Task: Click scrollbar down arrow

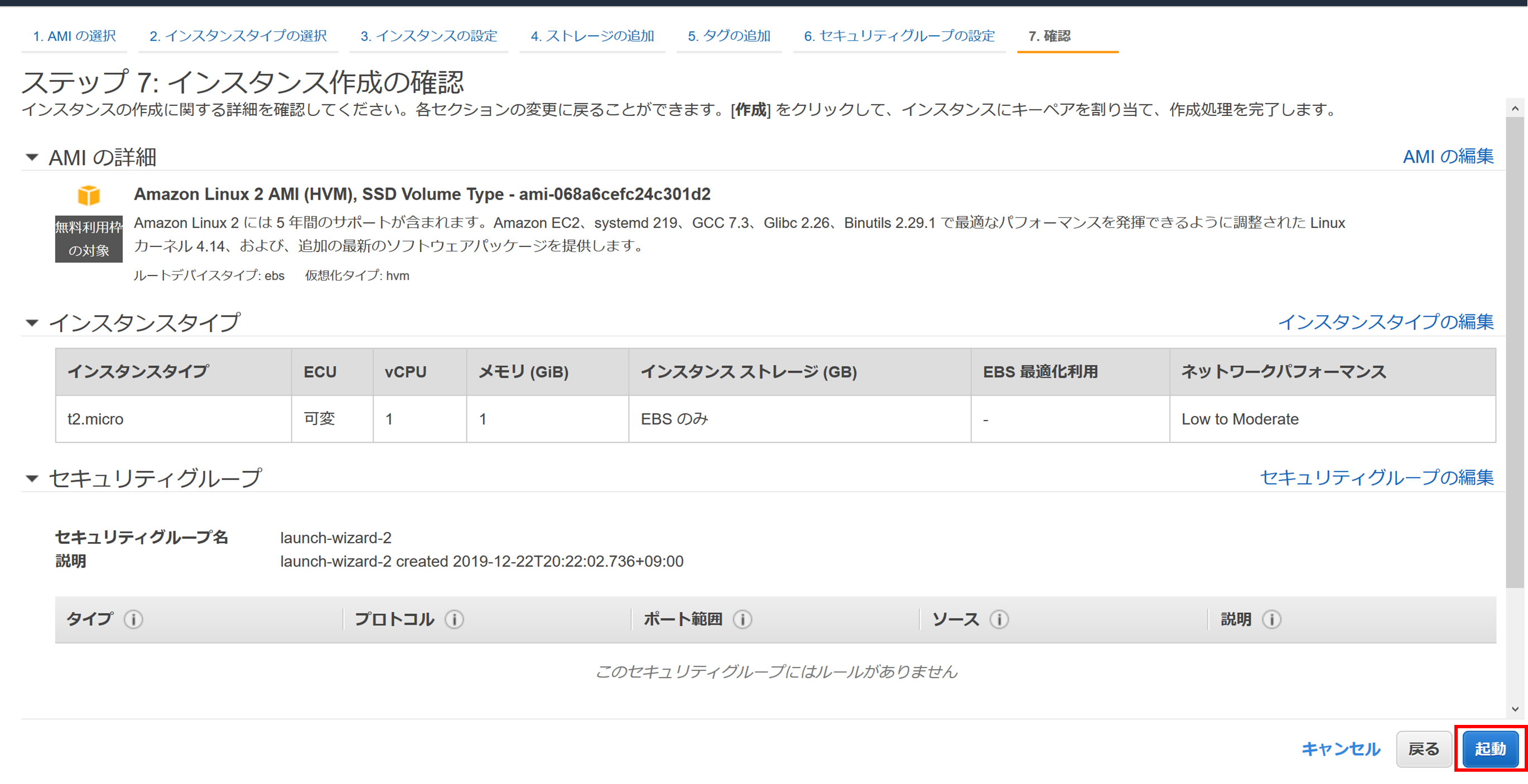Action: 1515,709
